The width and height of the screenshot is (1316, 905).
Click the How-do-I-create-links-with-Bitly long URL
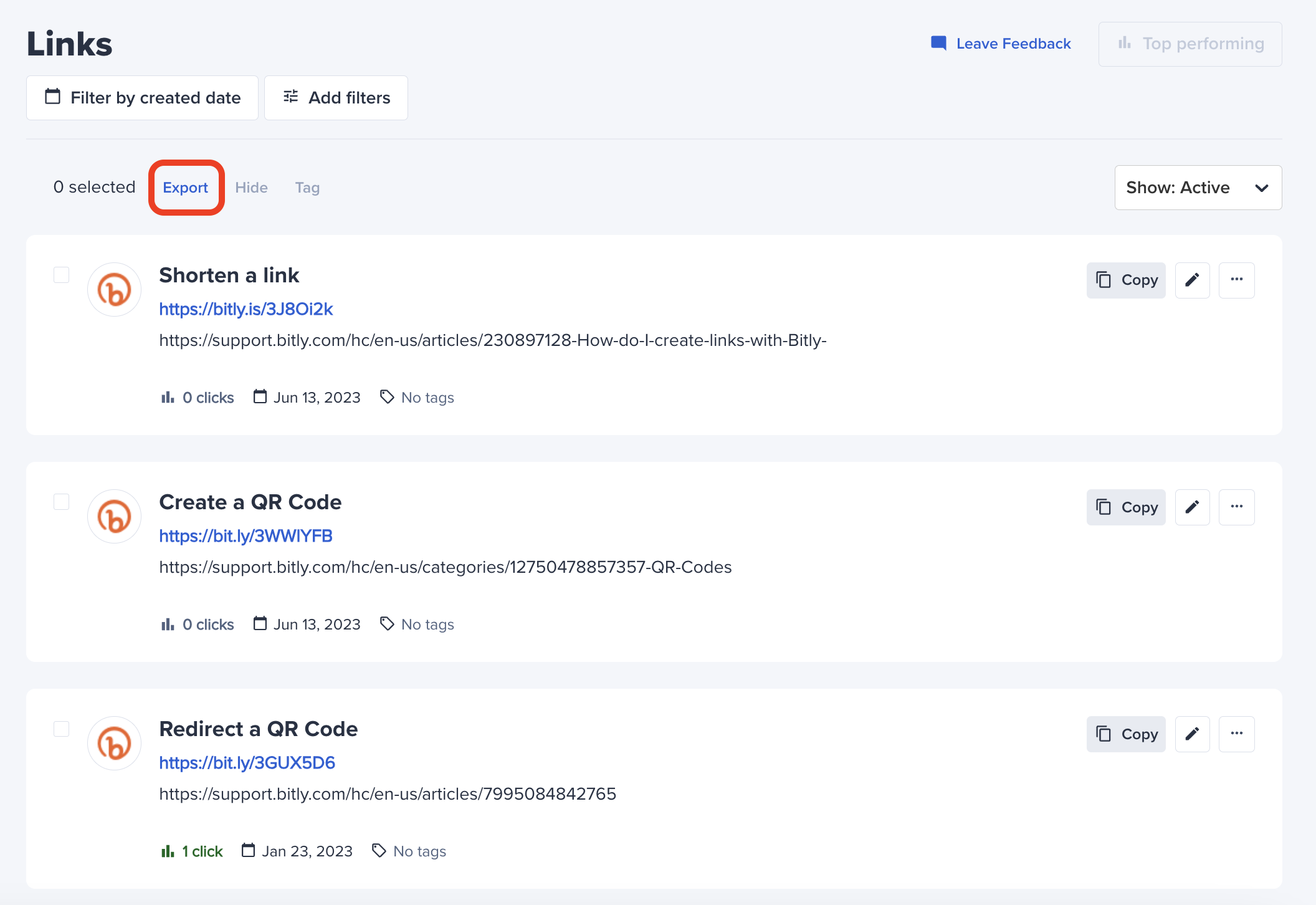[x=493, y=340]
